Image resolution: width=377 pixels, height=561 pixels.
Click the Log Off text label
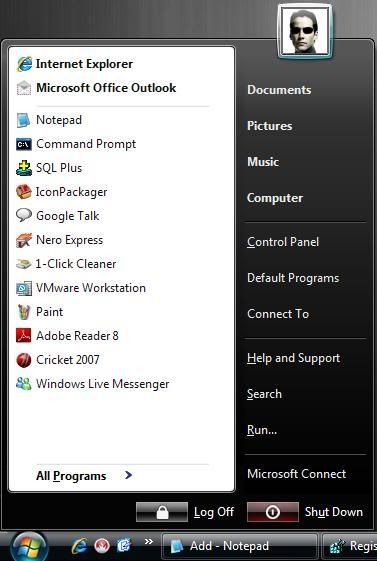214,512
